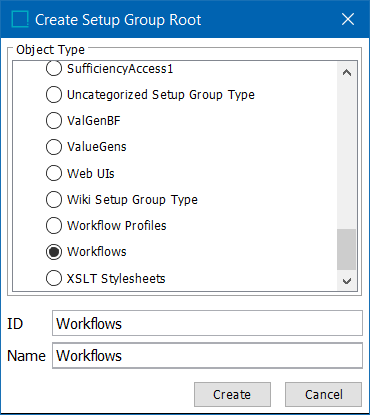Image resolution: width=370 pixels, height=415 pixels.
Task: Close the Create Setup Group Root dialog
Action: [x=348, y=19]
